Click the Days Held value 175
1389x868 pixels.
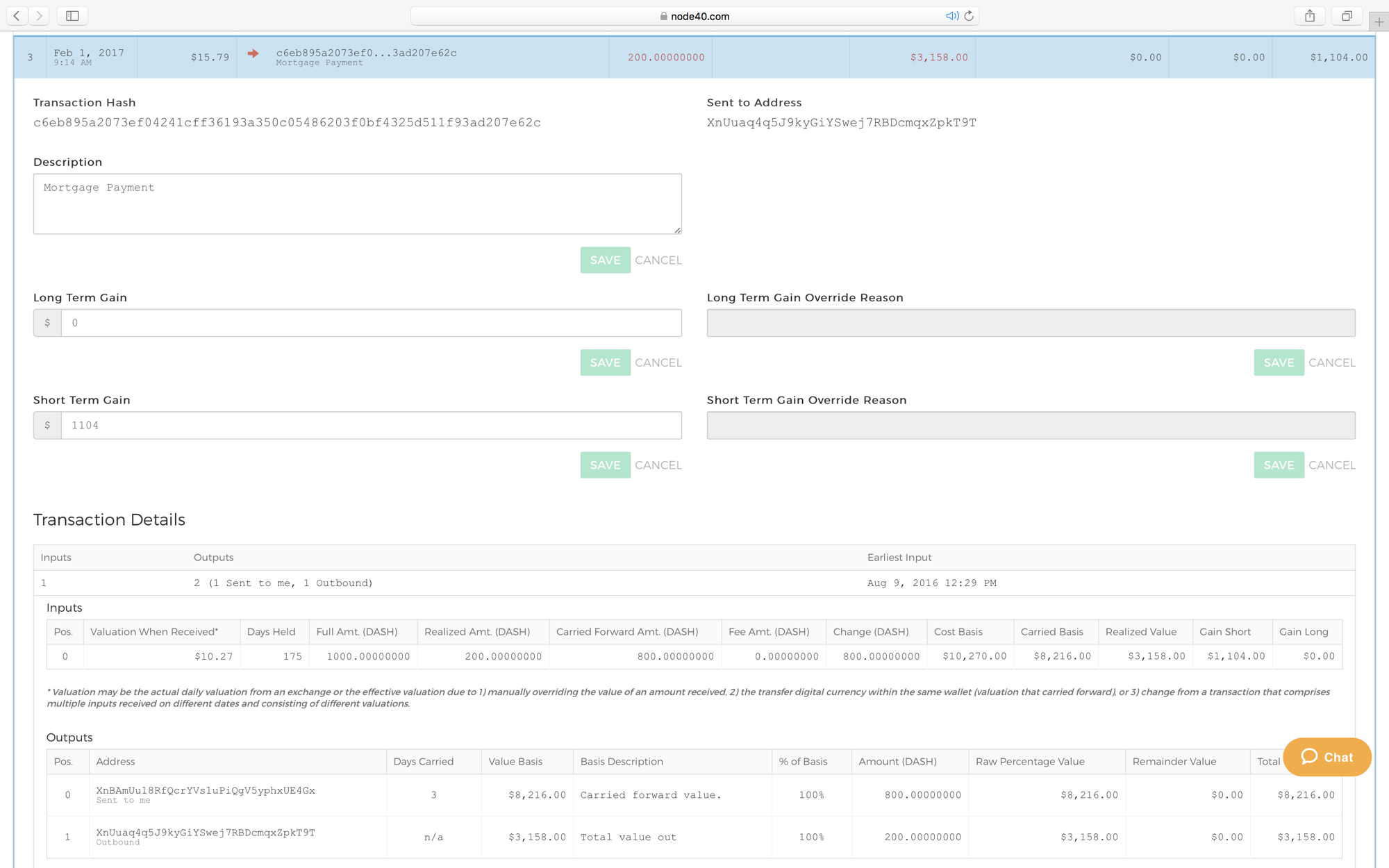pyautogui.click(x=292, y=656)
